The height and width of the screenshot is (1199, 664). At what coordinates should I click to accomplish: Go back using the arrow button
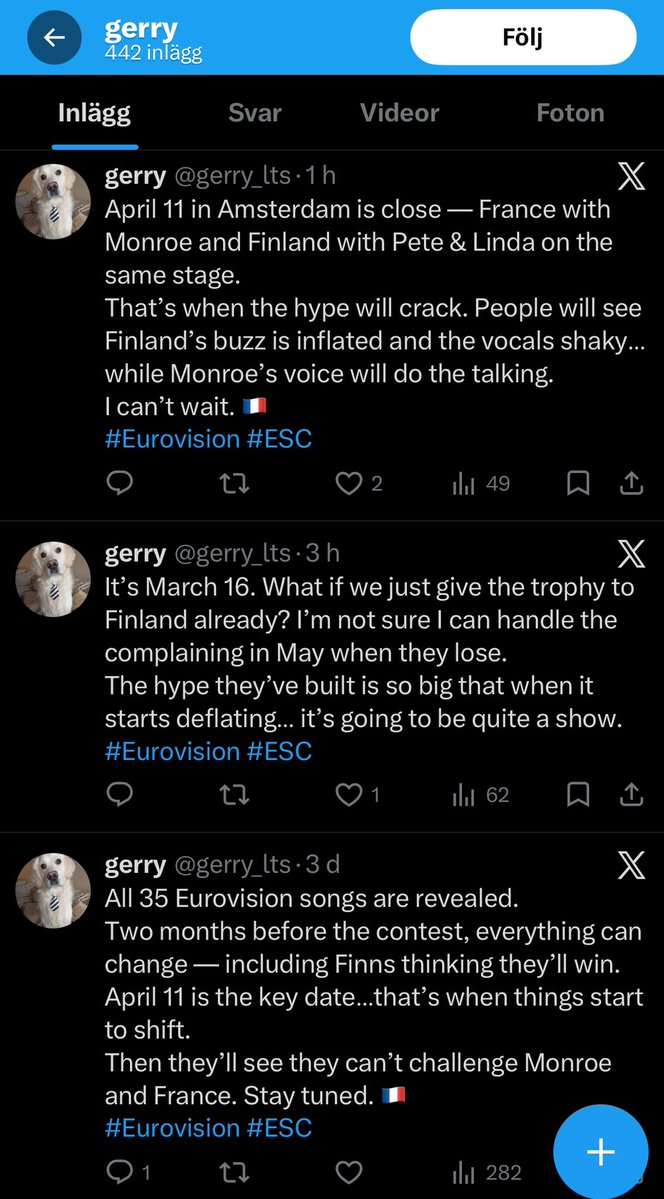tap(54, 37)
